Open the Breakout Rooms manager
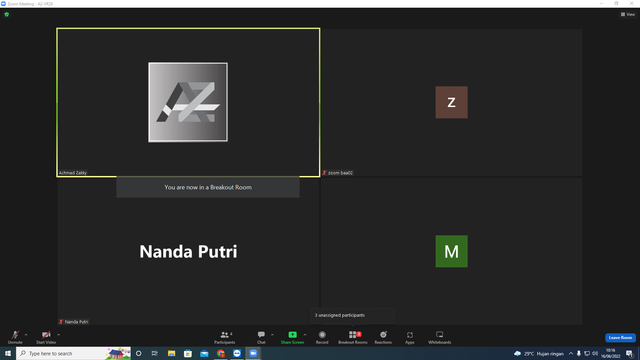This screenshot has height=360, width=640. pos(353,337)
